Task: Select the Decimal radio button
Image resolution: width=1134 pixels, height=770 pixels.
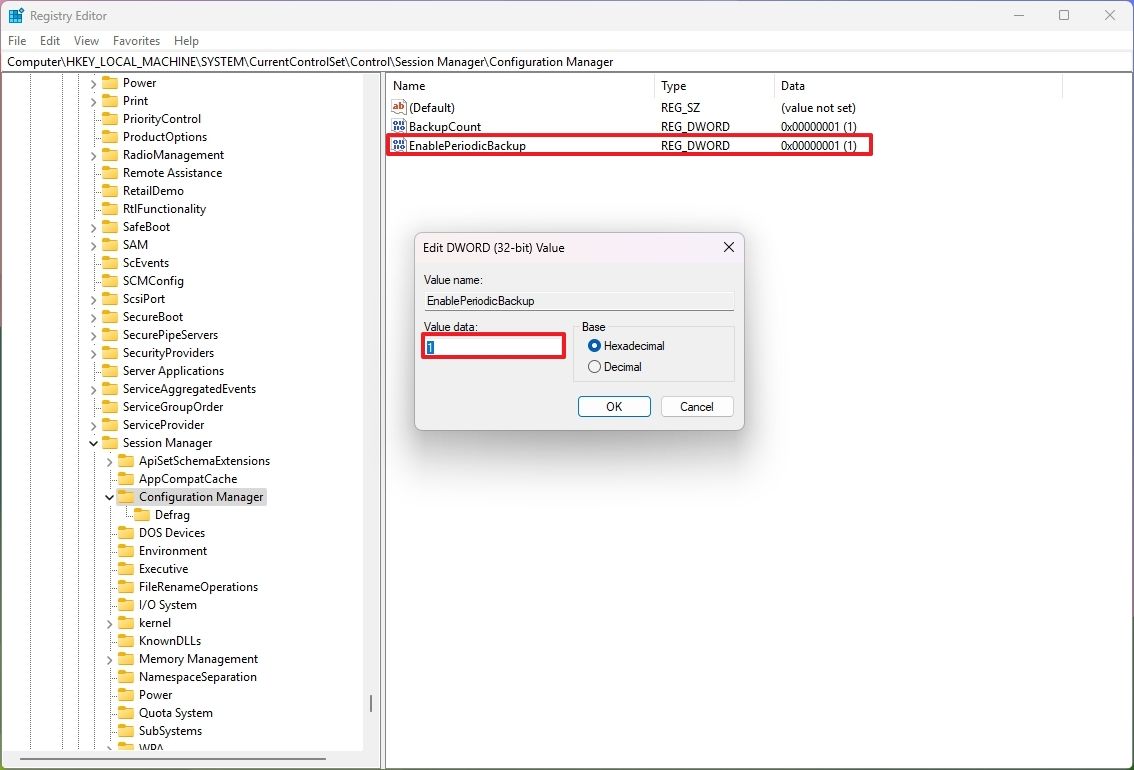Action: point(595,366)
